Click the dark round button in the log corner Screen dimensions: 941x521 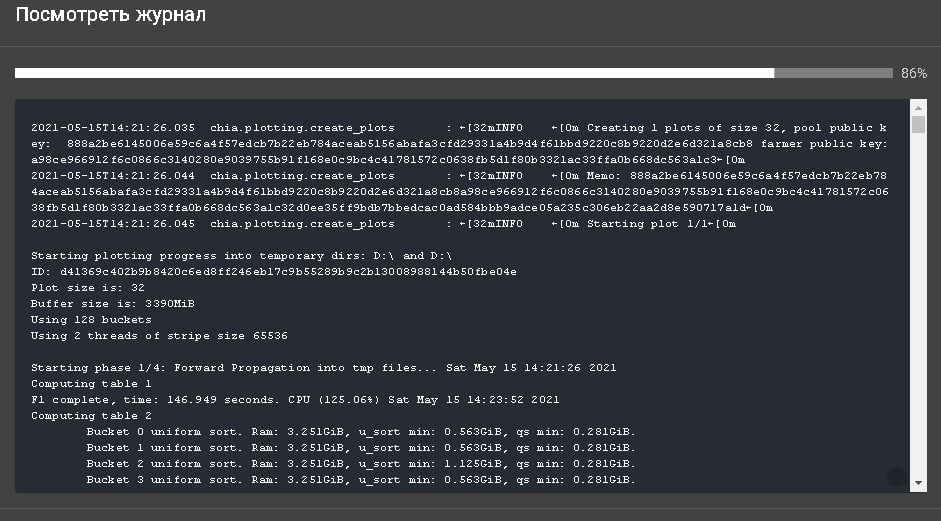(896, 478)
